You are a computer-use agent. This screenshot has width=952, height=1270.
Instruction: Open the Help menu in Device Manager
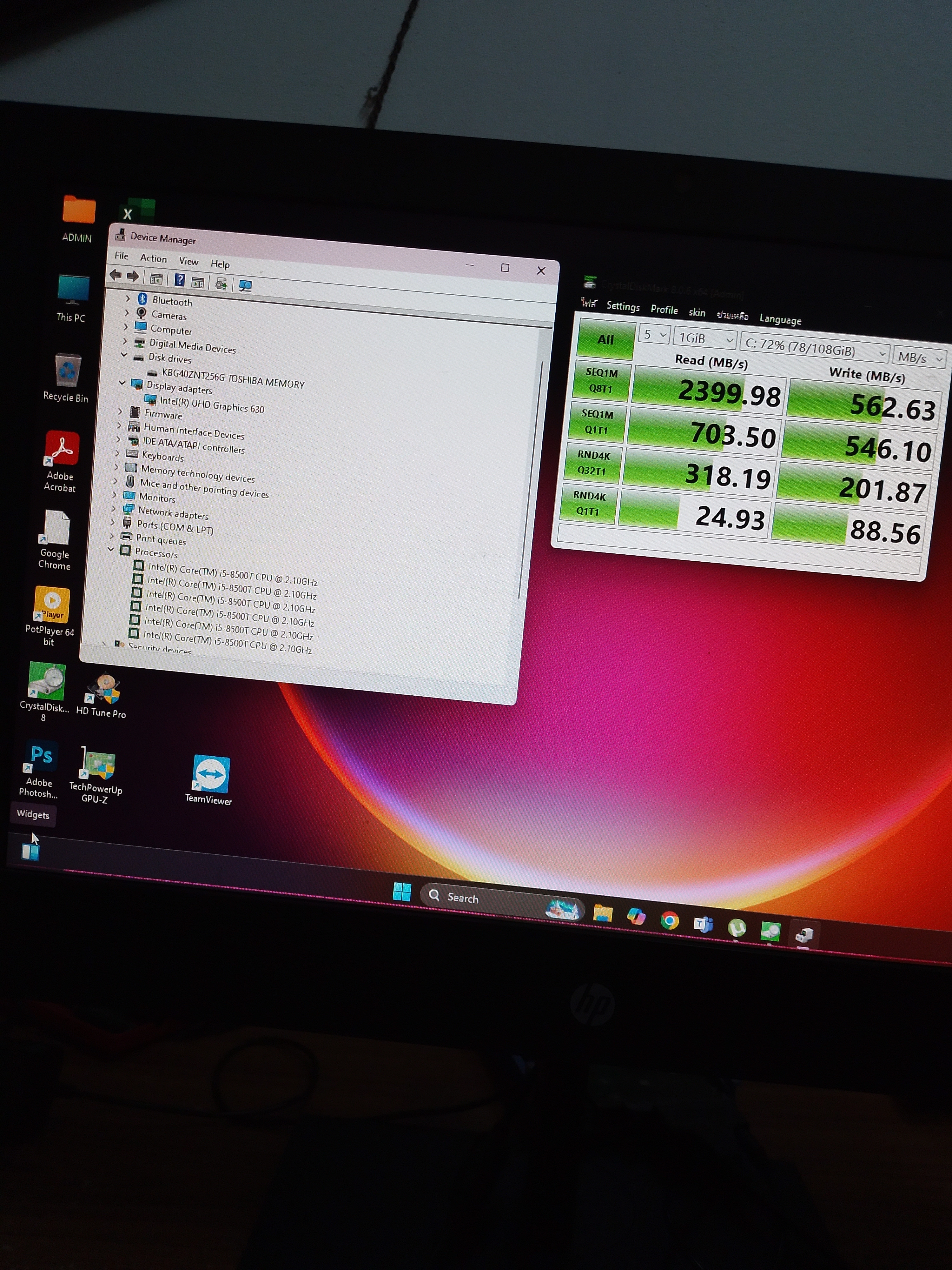coord(220,264)
